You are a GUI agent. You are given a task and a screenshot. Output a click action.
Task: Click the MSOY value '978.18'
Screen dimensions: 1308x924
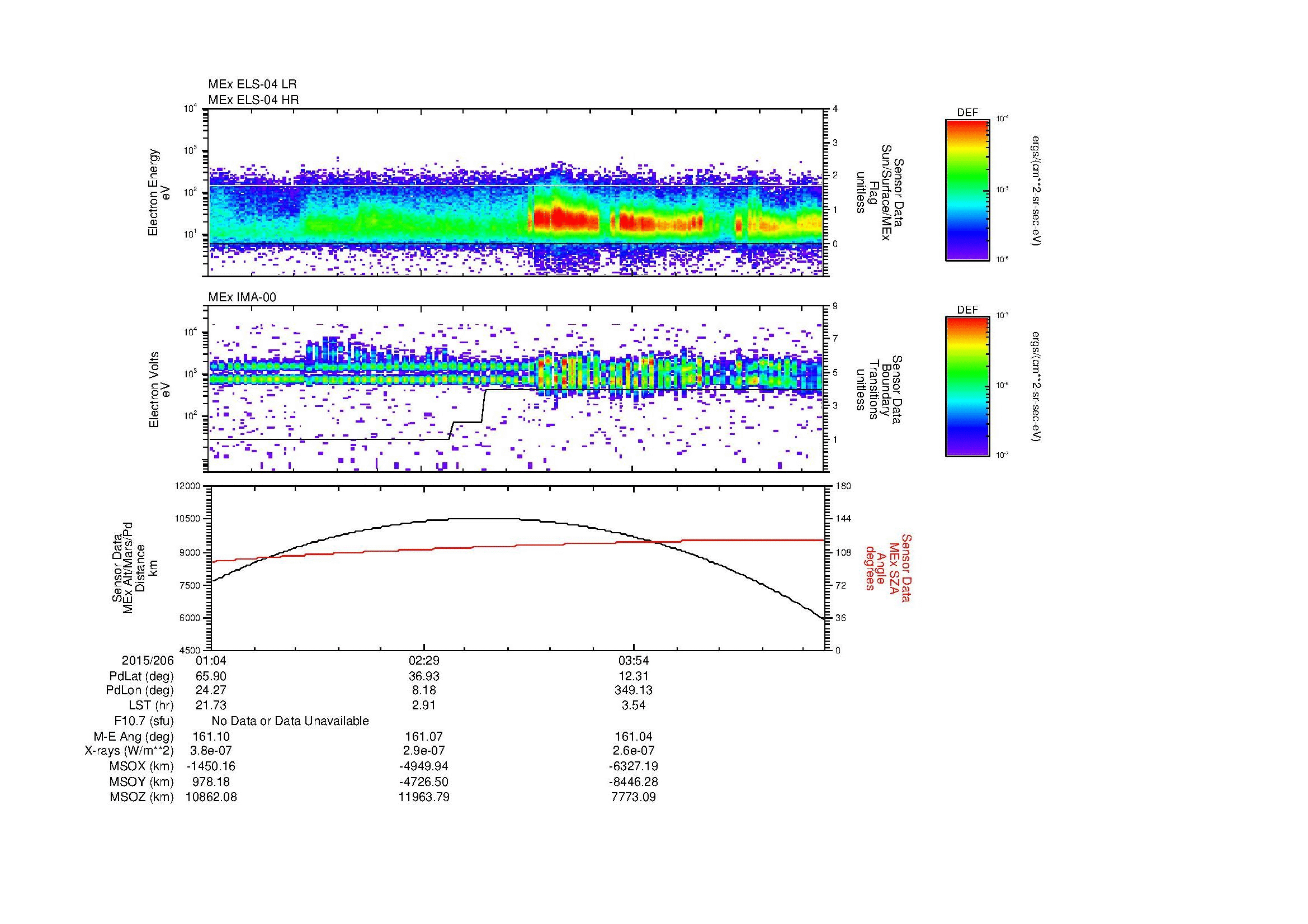click(211, 781)
